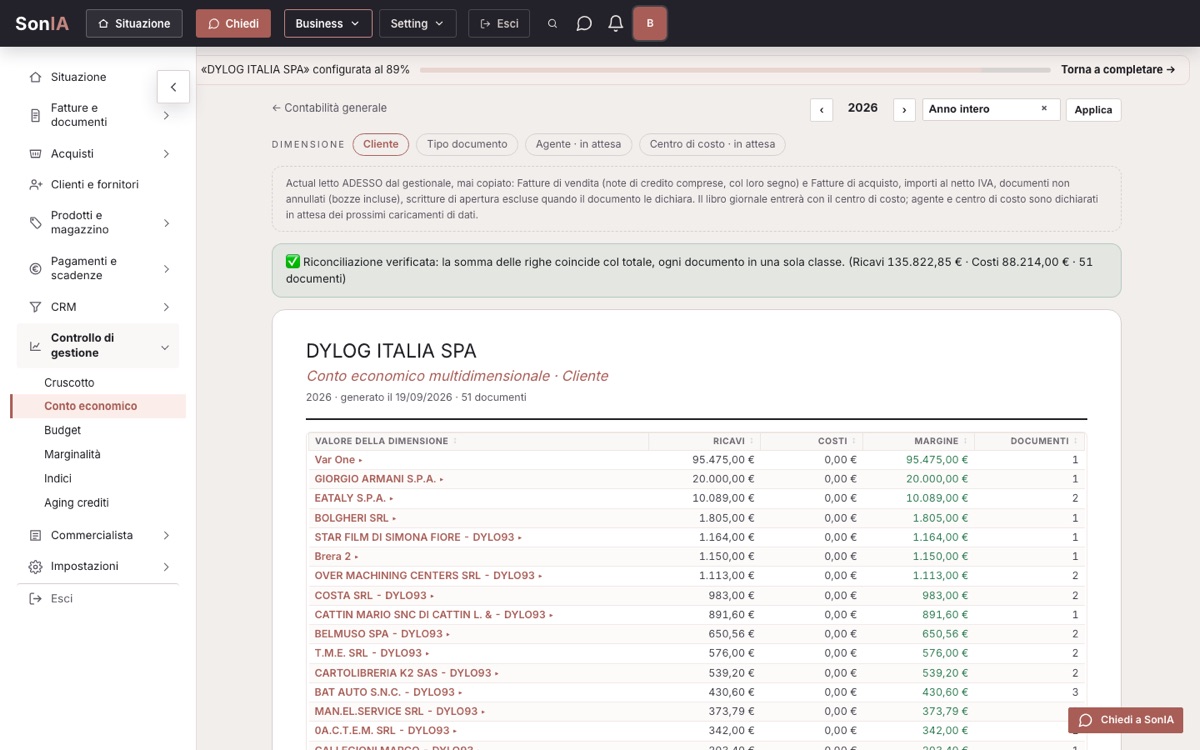1200x750 pixels.
Task: Collapse the Controllo di gestione chevron
Action: point(165,347)
